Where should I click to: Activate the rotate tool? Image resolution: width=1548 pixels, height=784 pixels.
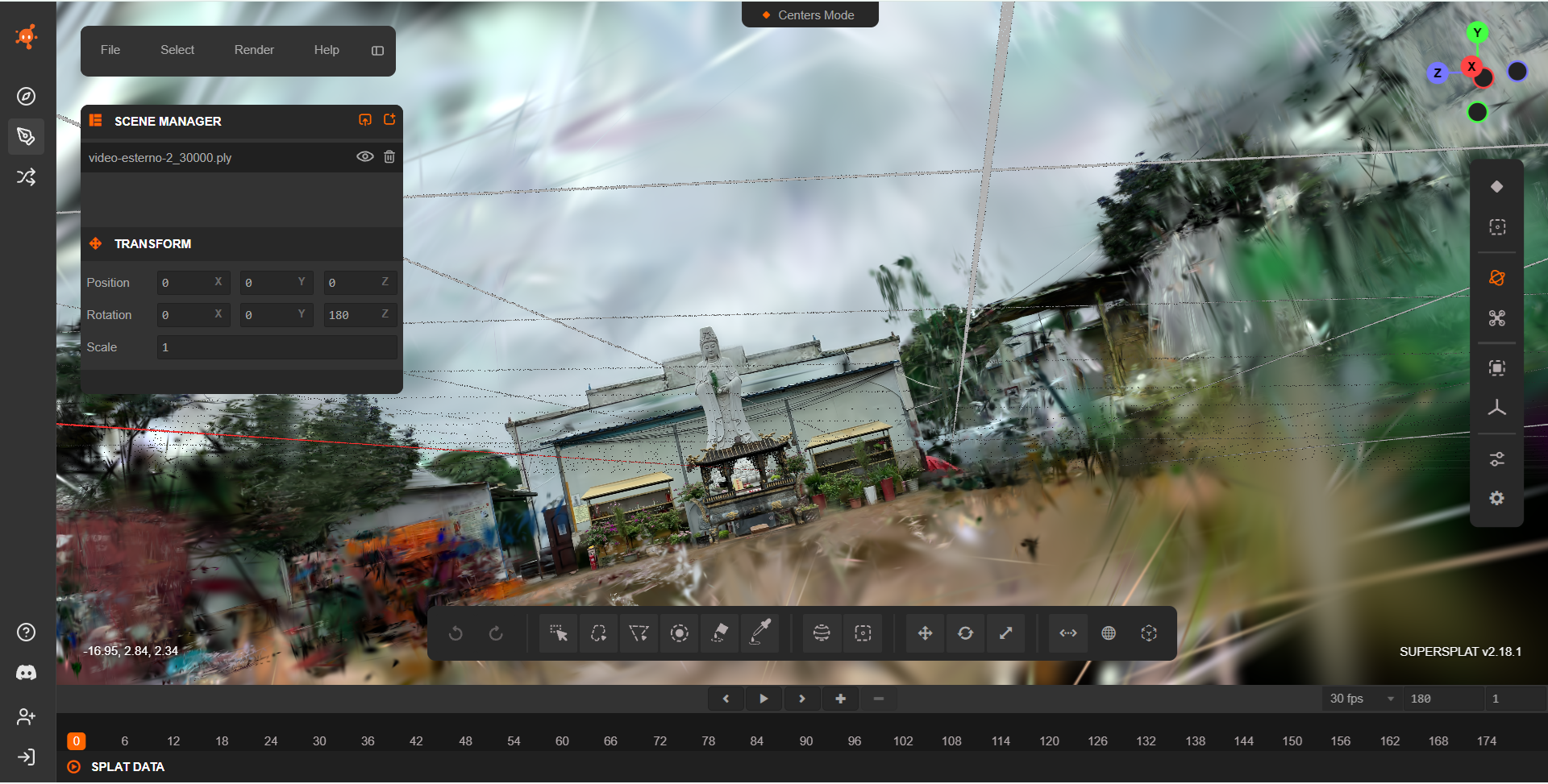(x=965, y=633)
